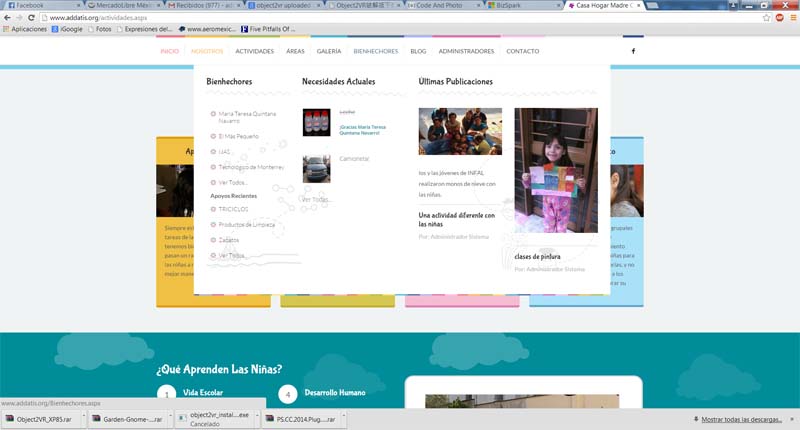This screenshot has height=430, width=800.
Task: Open the ACTIVIDADES menu item
Action: [254, 51]
